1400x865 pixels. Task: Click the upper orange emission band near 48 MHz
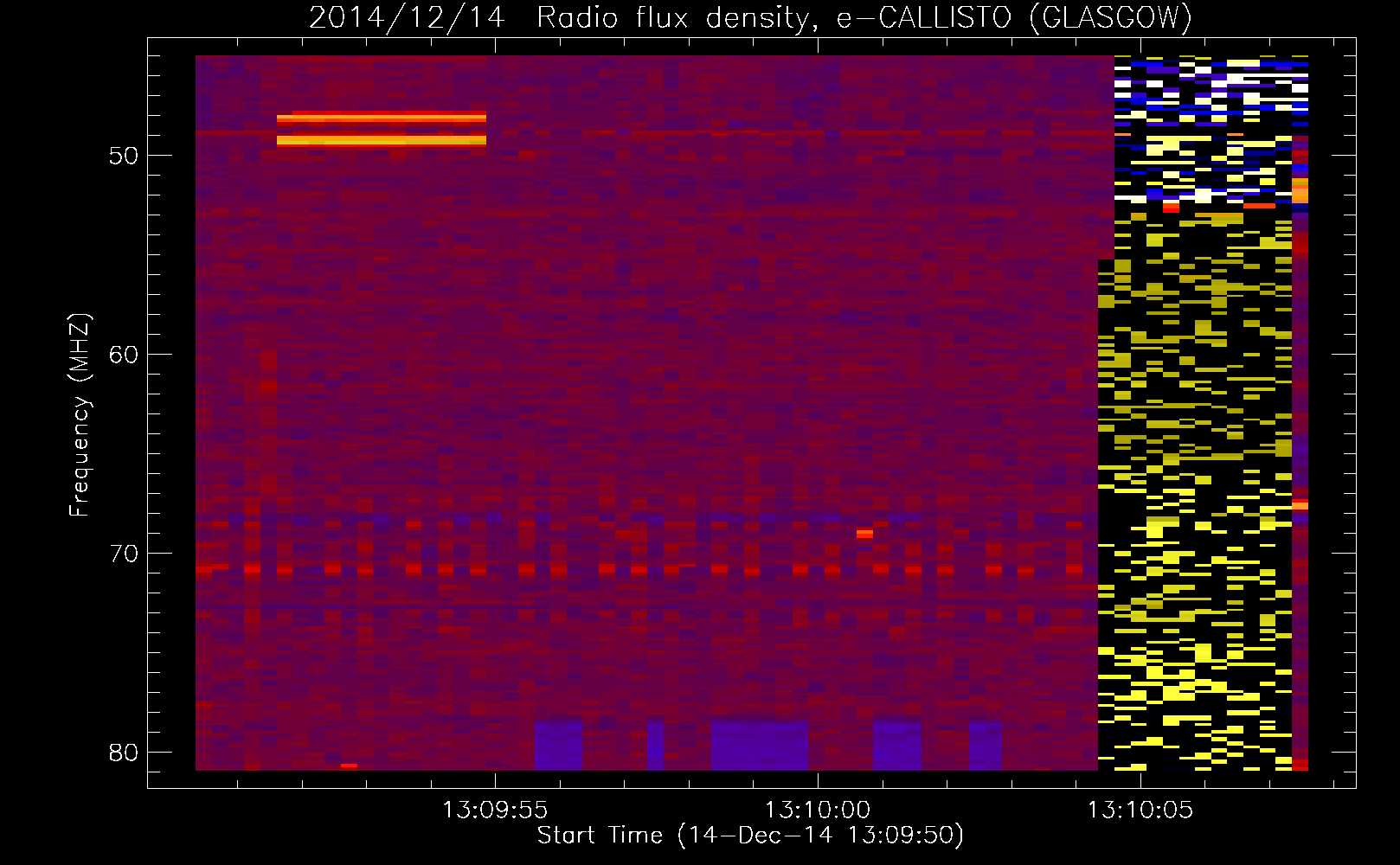[x=382, y=117]
